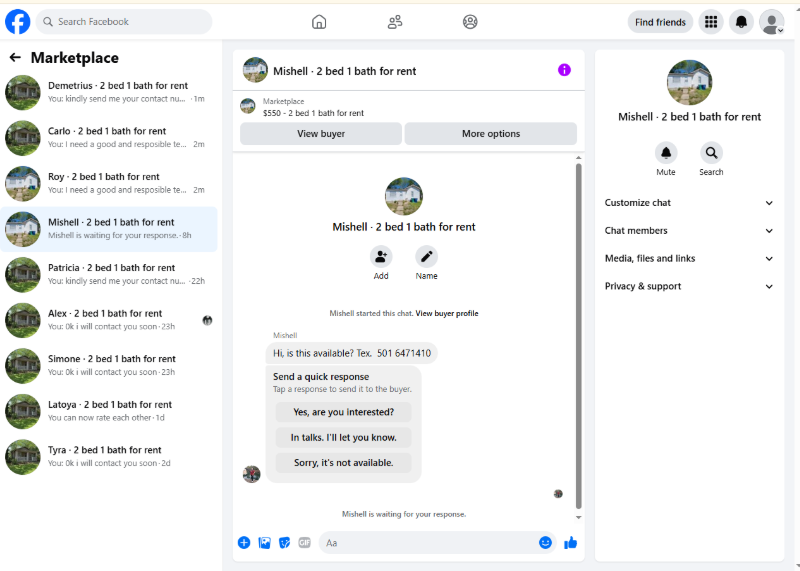The image size is (800, 571).
Task: Search in conversation magnifier icon
Action: (x=711, y=153)
